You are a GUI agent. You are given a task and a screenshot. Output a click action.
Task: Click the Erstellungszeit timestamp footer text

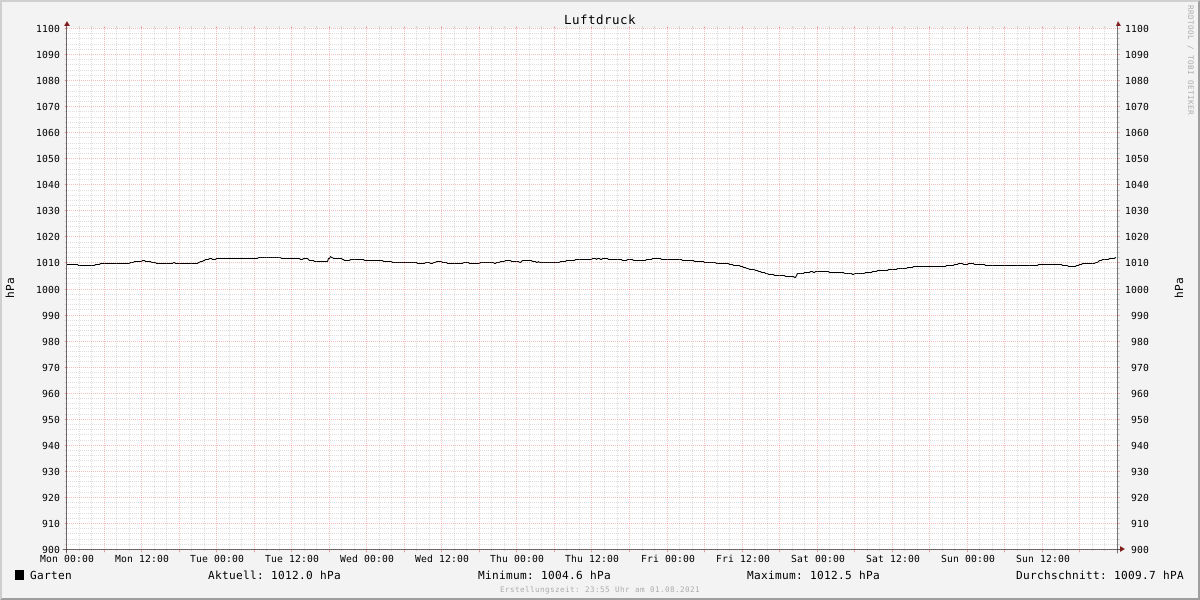(x=600, y=589)
